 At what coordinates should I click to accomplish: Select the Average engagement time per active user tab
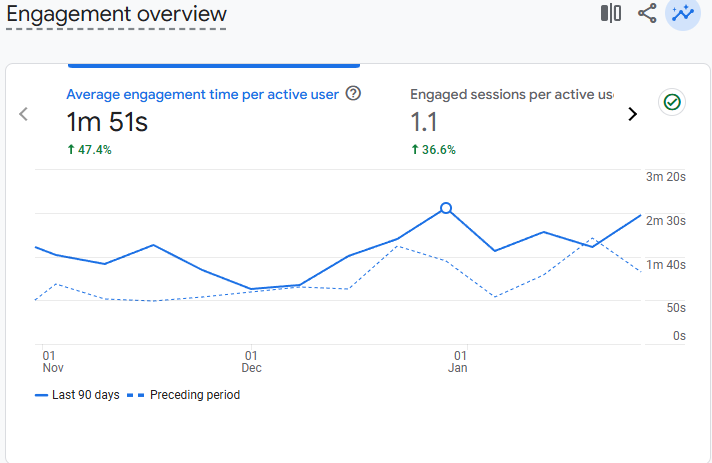coord(202,94)
